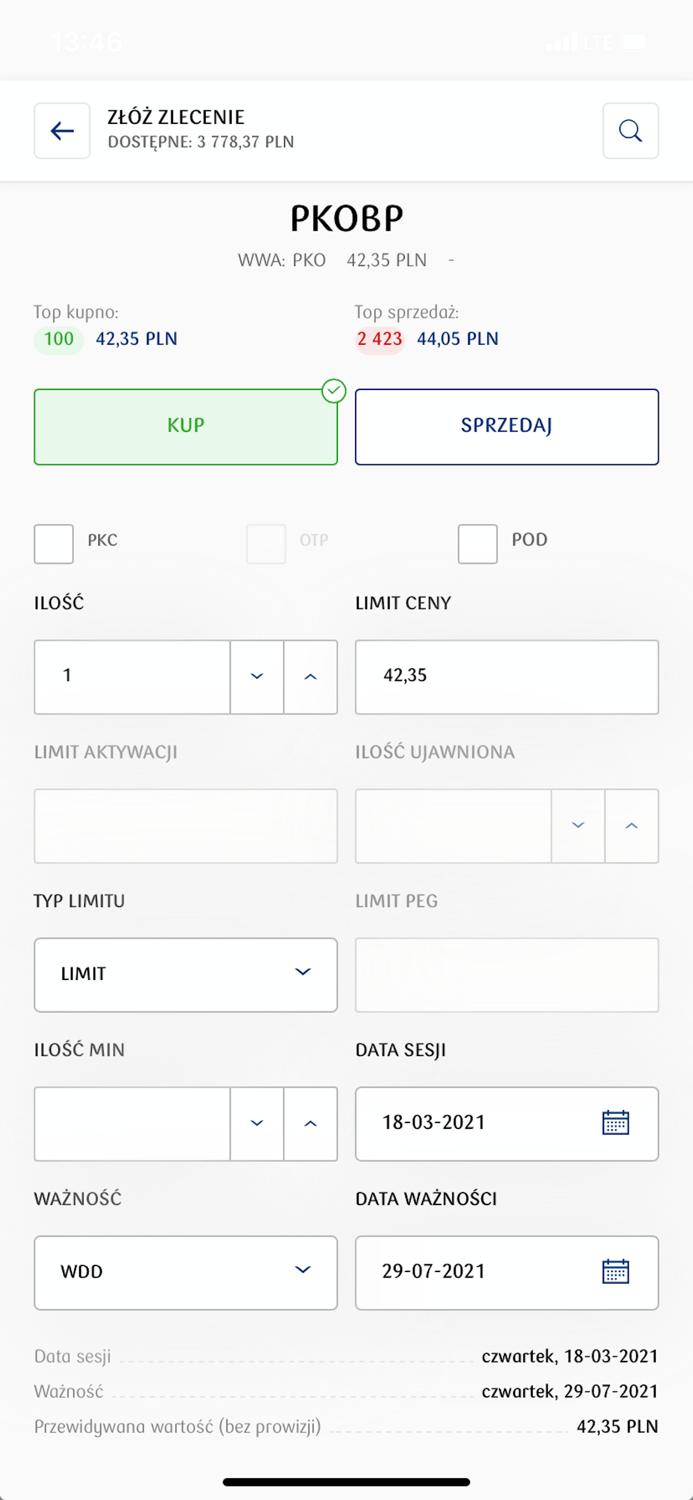Toggle the disabled OTP checkbox
This screenshot has width=693, height=1500.
point(265,543)
